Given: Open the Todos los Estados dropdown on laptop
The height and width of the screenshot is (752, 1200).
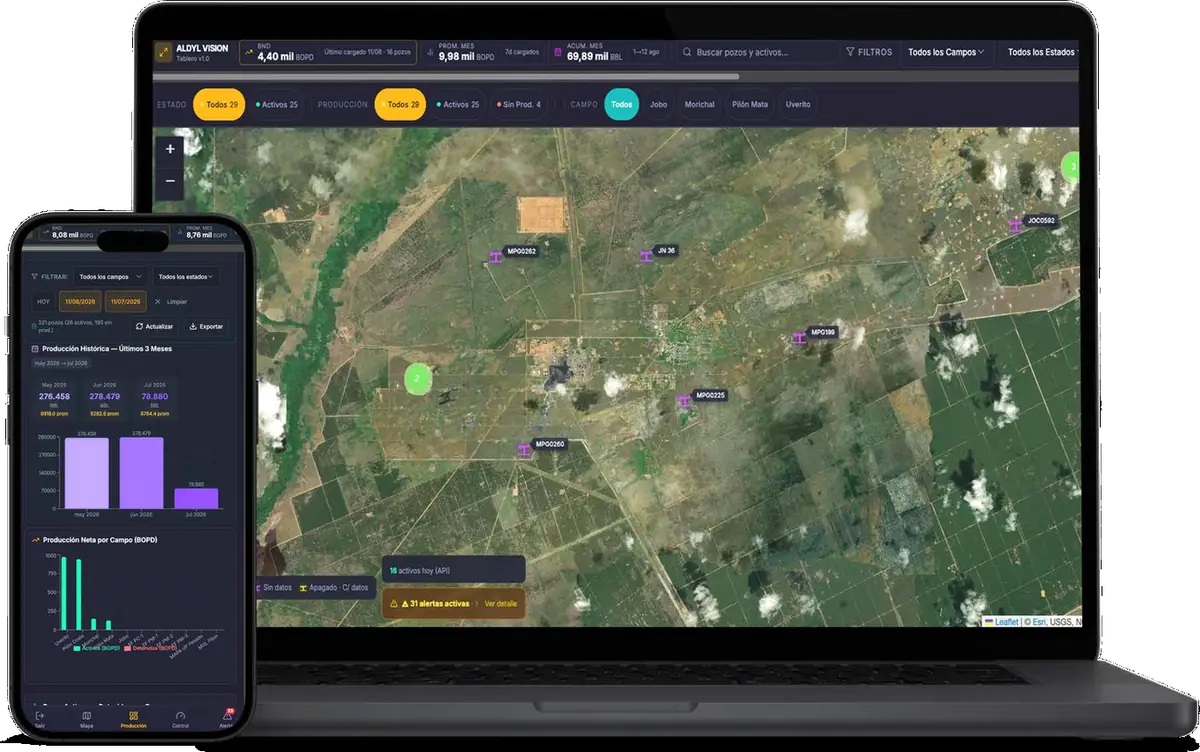Looking at the screenshot, I should tap(1040, 52).
